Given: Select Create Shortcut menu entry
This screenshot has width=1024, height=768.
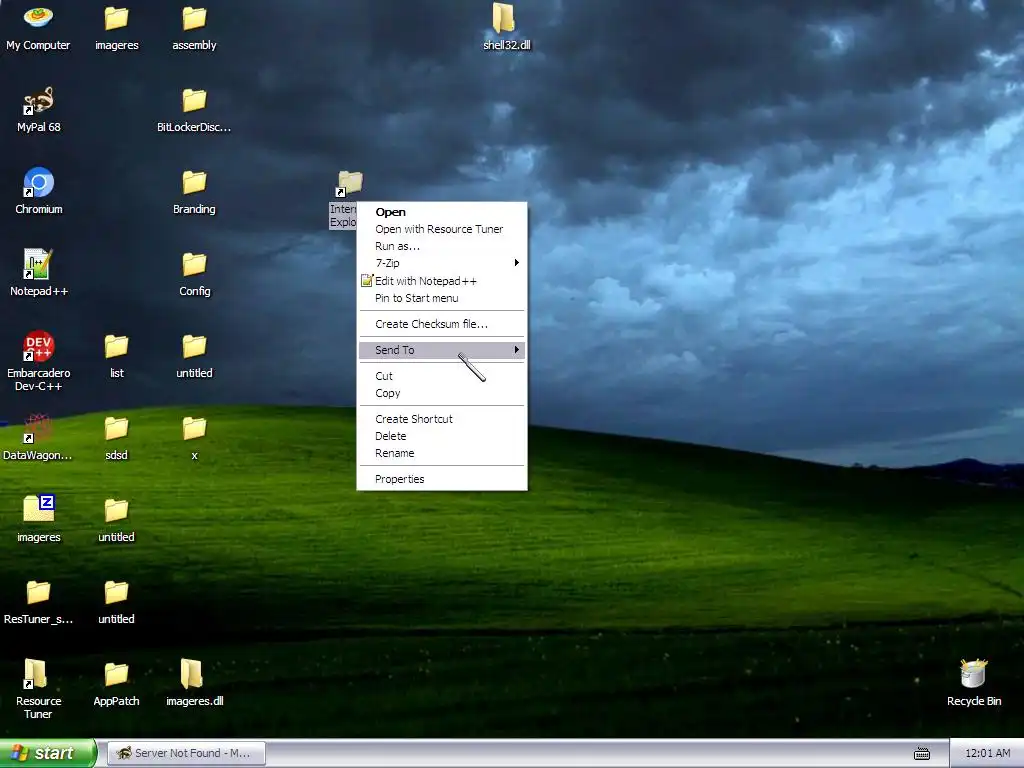Looking at the screenshot, I should [x=442, y=419].
